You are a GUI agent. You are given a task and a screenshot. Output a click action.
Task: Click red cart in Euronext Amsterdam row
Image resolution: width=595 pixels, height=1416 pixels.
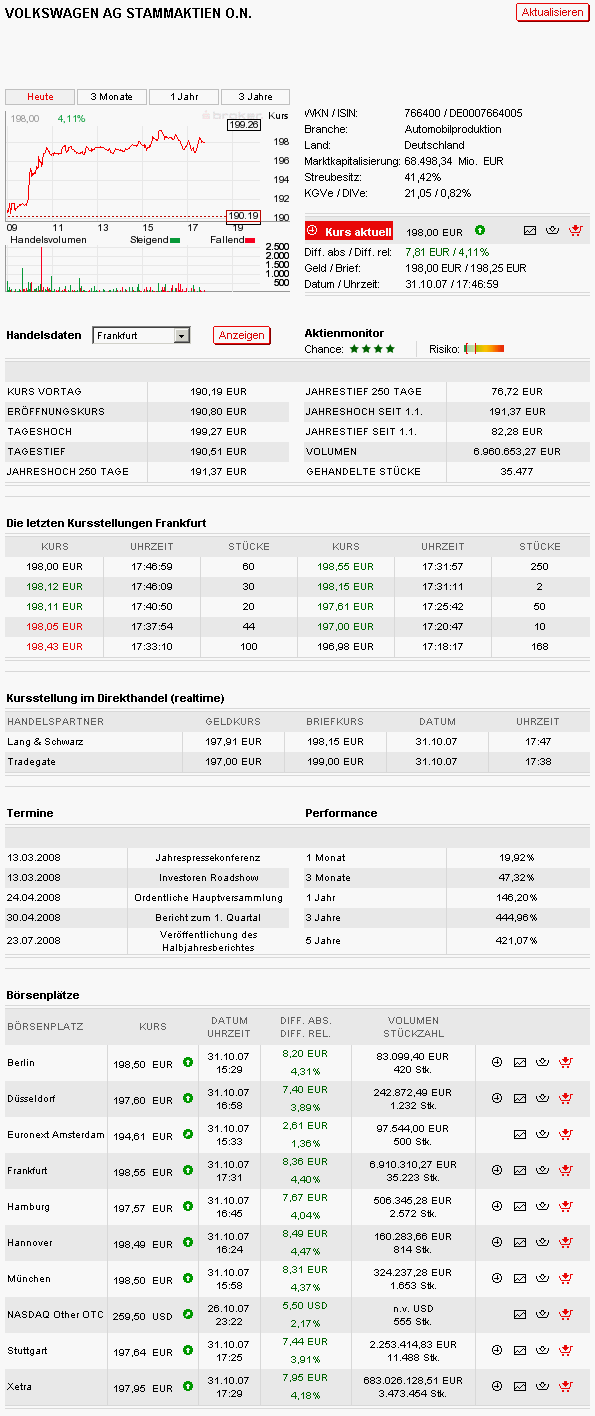tap(566, 1135)
